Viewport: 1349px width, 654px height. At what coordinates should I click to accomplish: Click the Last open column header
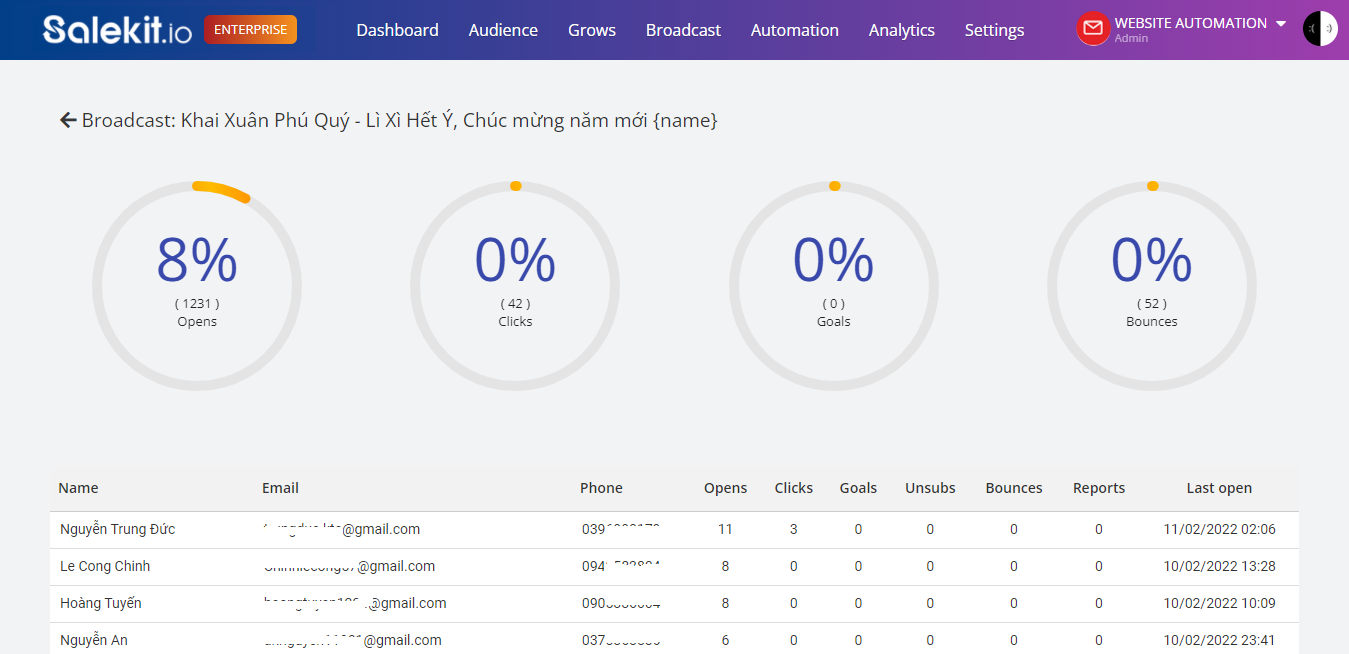[1219, 488]
